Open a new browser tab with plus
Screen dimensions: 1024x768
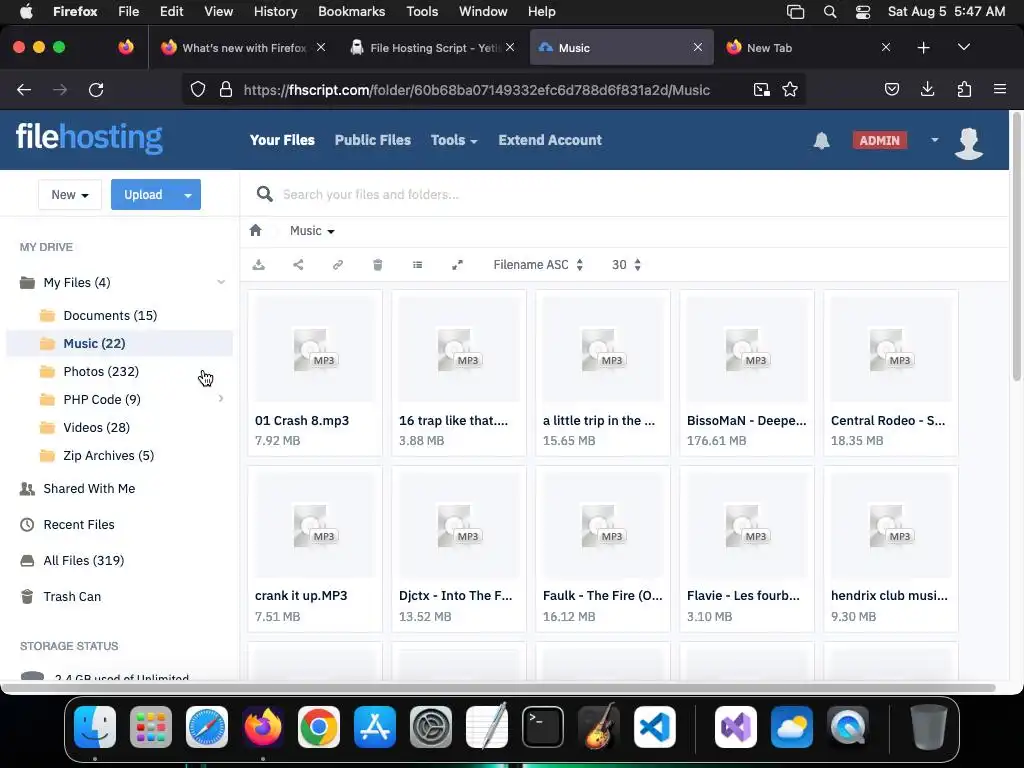(923, 48)
